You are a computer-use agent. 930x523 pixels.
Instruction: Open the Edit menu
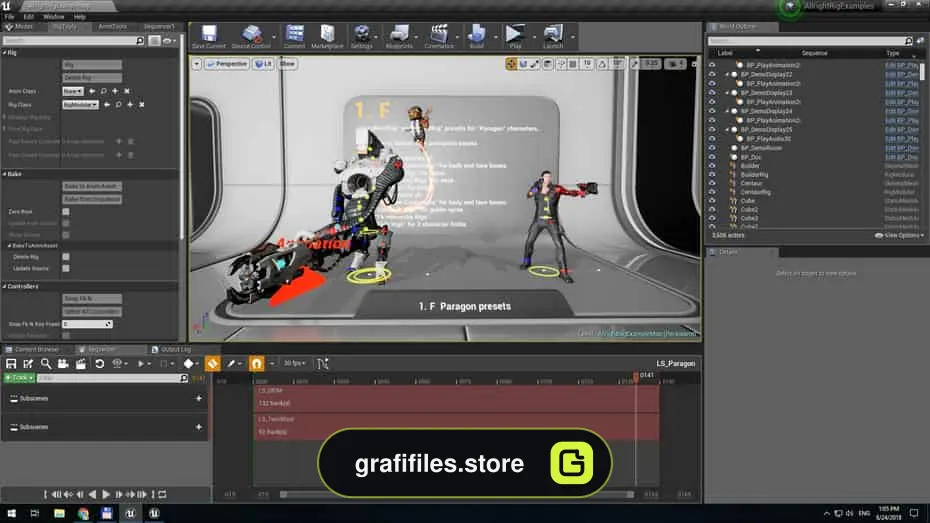28,17
